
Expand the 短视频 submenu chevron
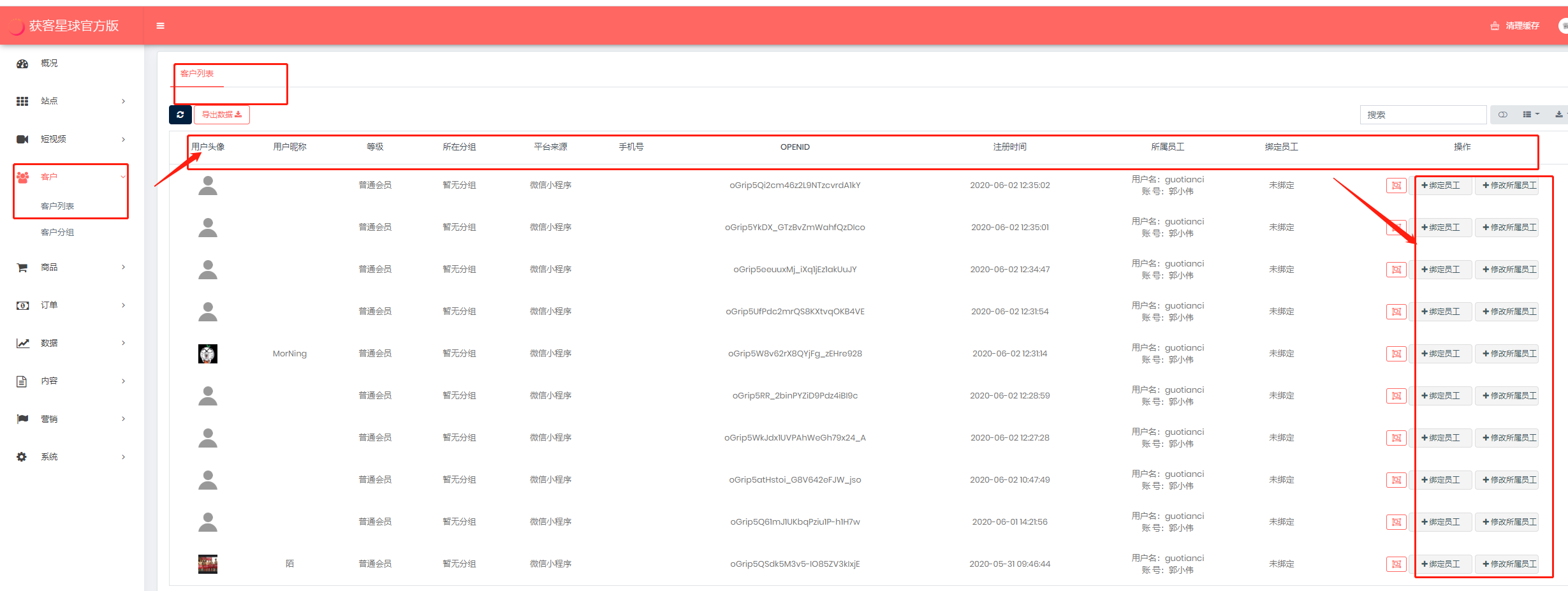[124, 140]
